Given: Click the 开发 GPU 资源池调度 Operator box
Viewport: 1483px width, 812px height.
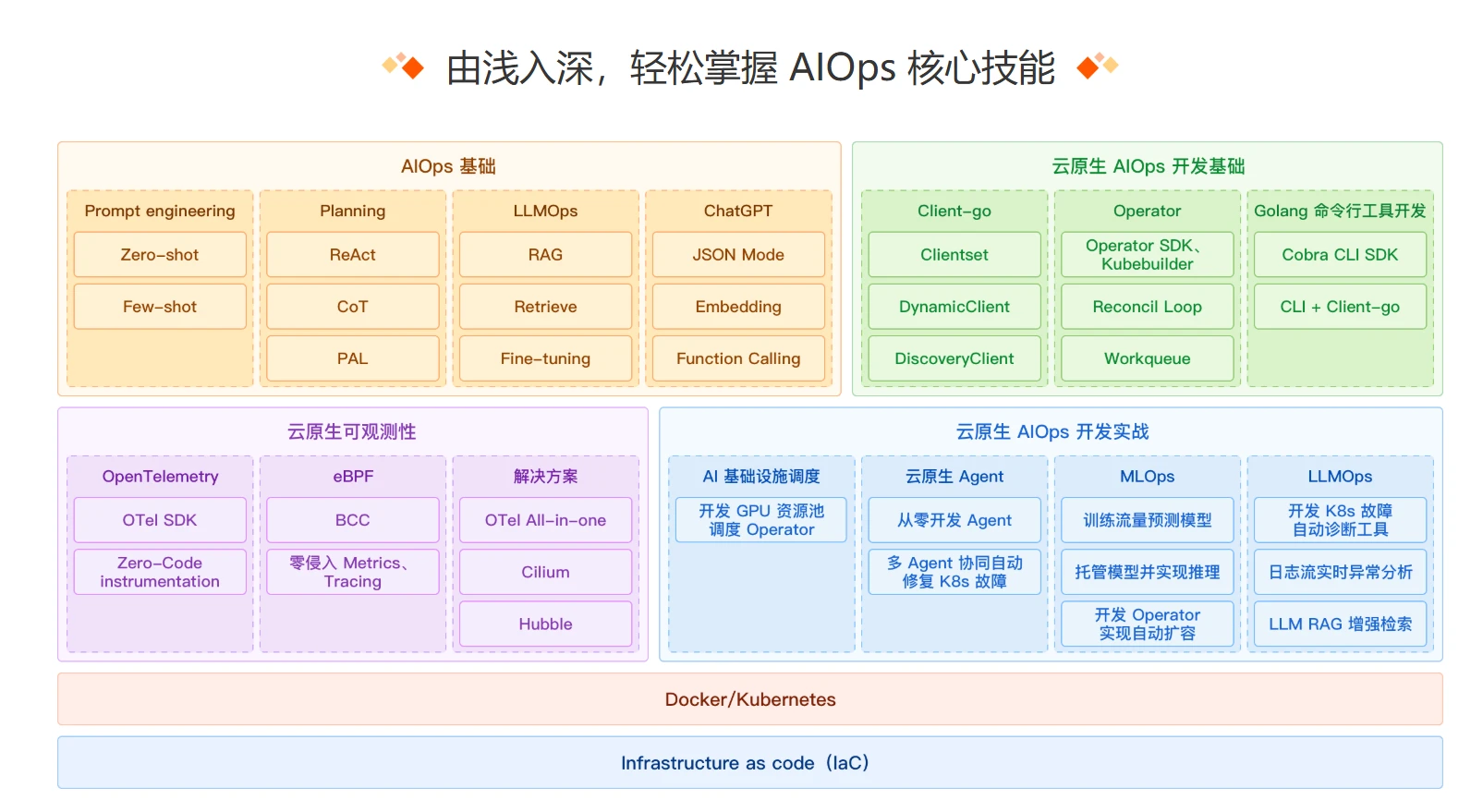Looking at the screenshot, I should click(761, 520).
